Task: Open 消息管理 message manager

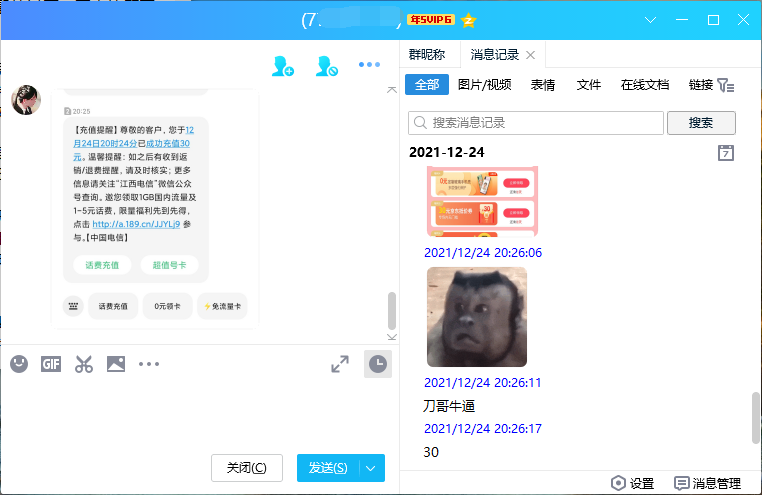Action: pos(708,483)
